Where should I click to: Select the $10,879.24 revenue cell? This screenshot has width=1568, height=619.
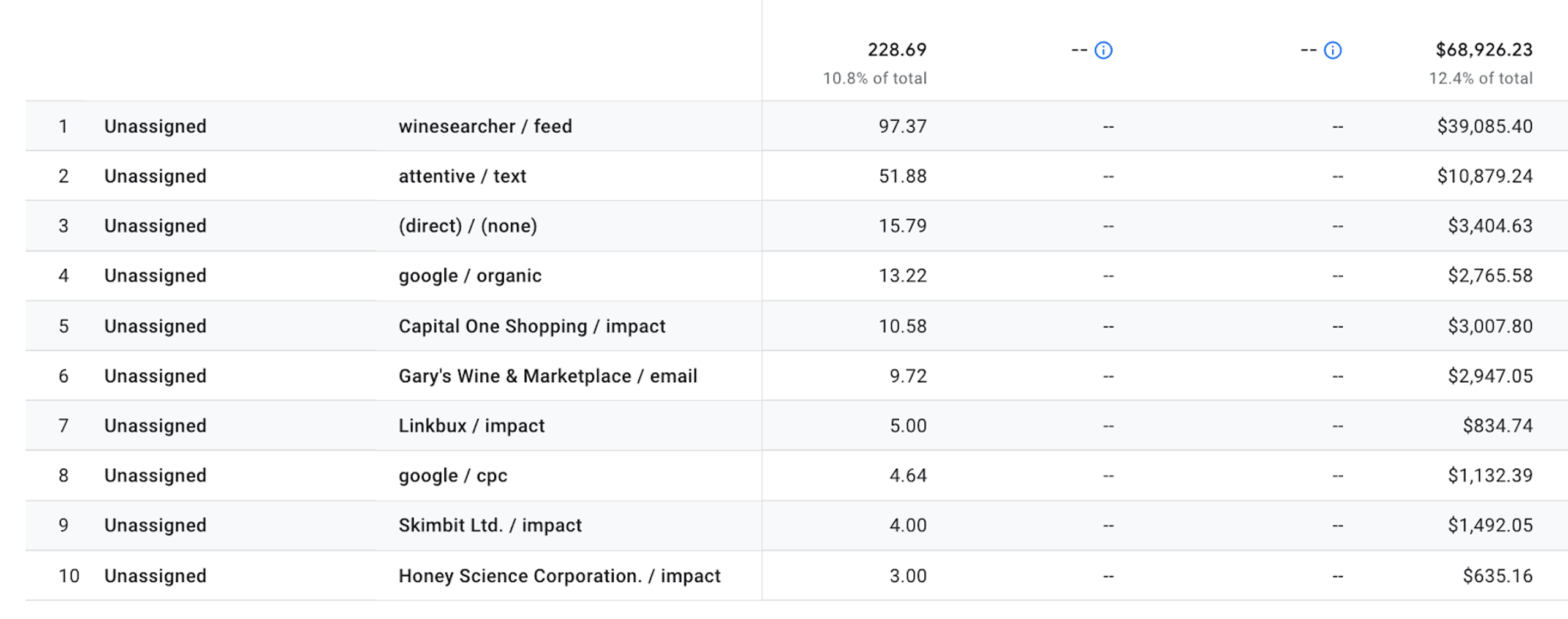point(1484,176)
